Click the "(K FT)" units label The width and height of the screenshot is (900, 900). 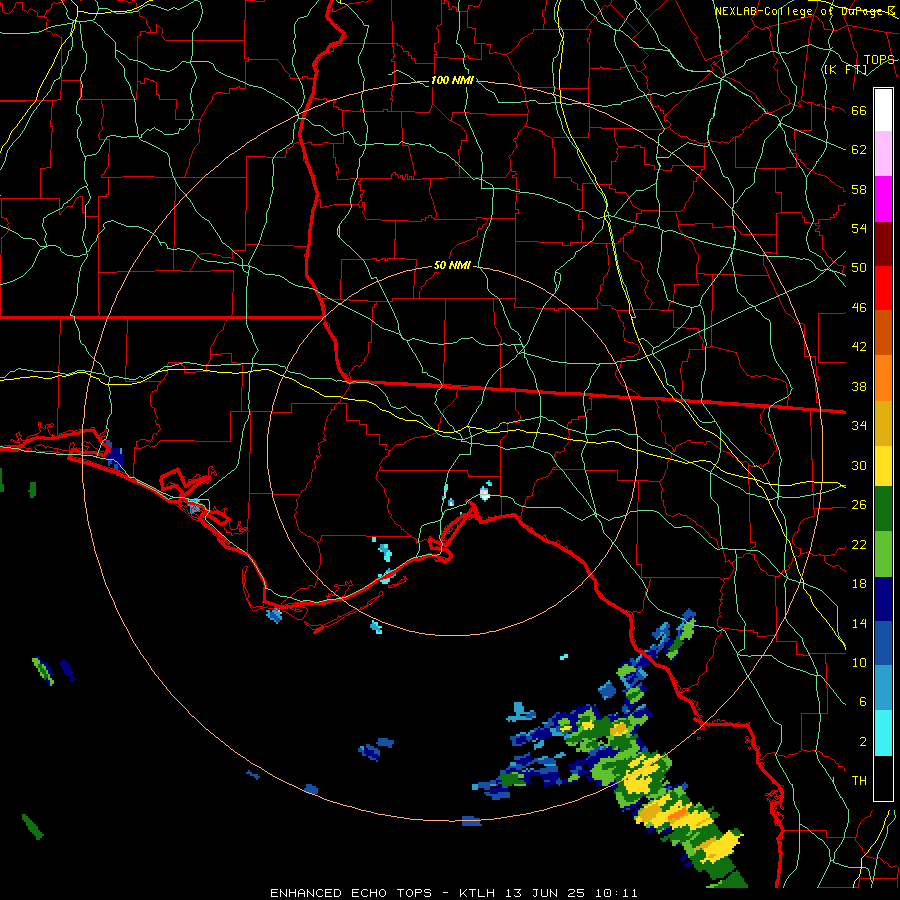pos(845,69)
